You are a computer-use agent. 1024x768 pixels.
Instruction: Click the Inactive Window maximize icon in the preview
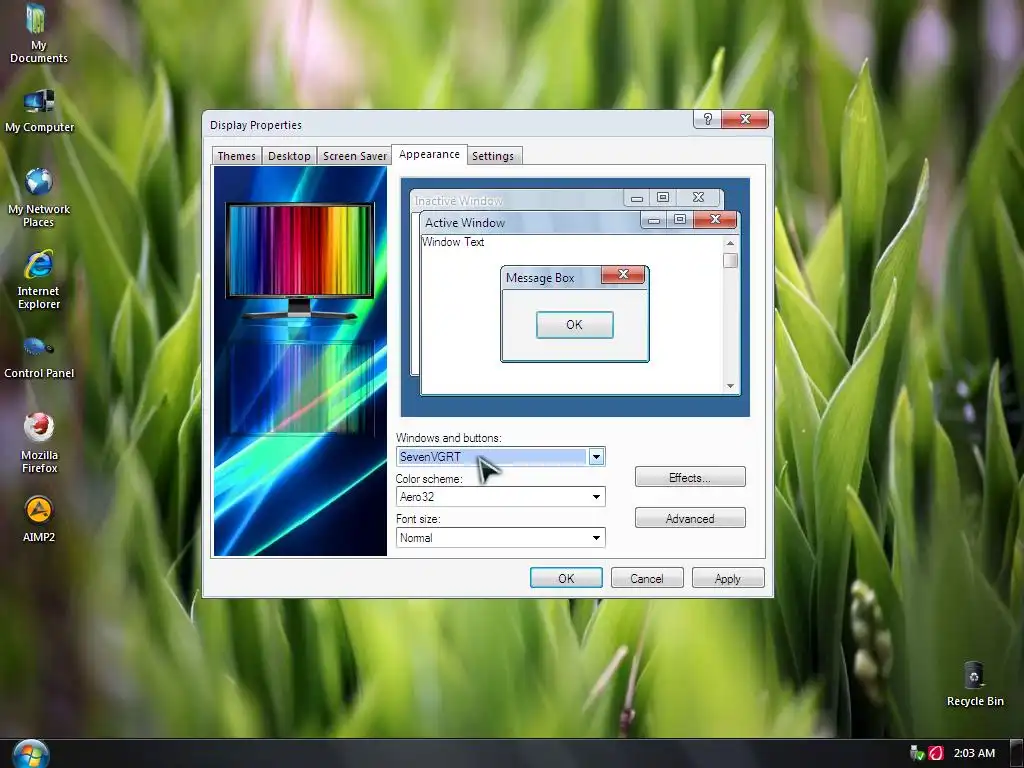tap(663, 197)
